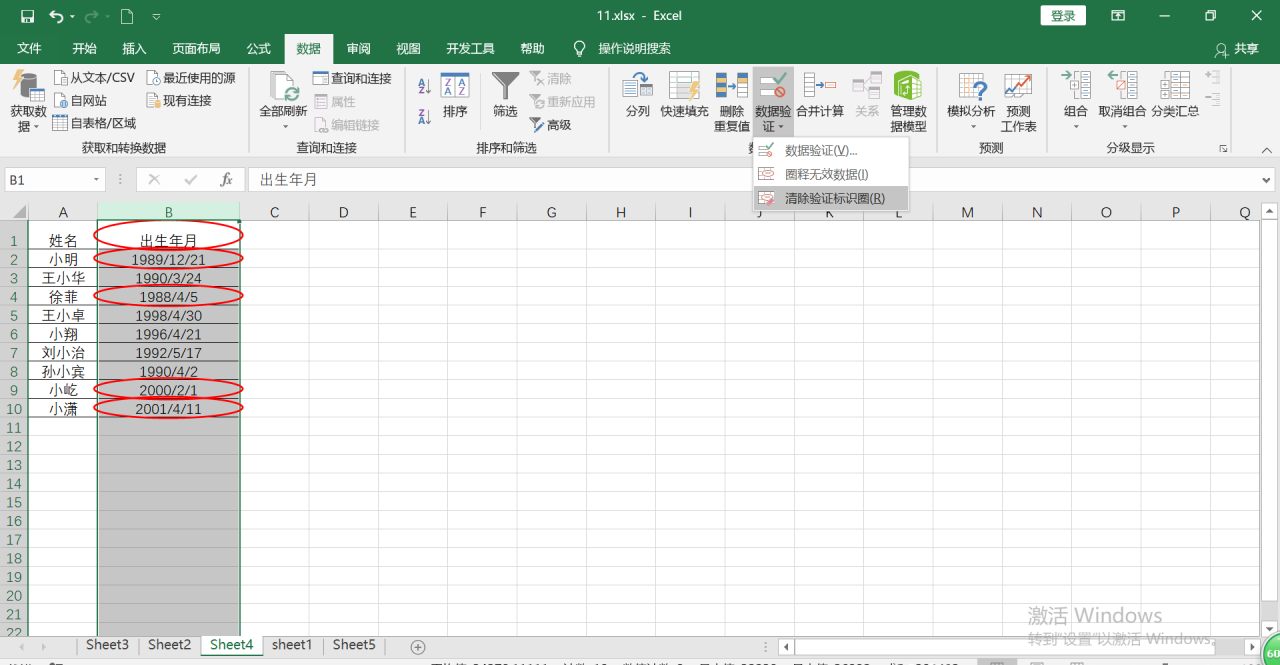Click the 获取数据 (Get Data) icon

pos(27,86)
